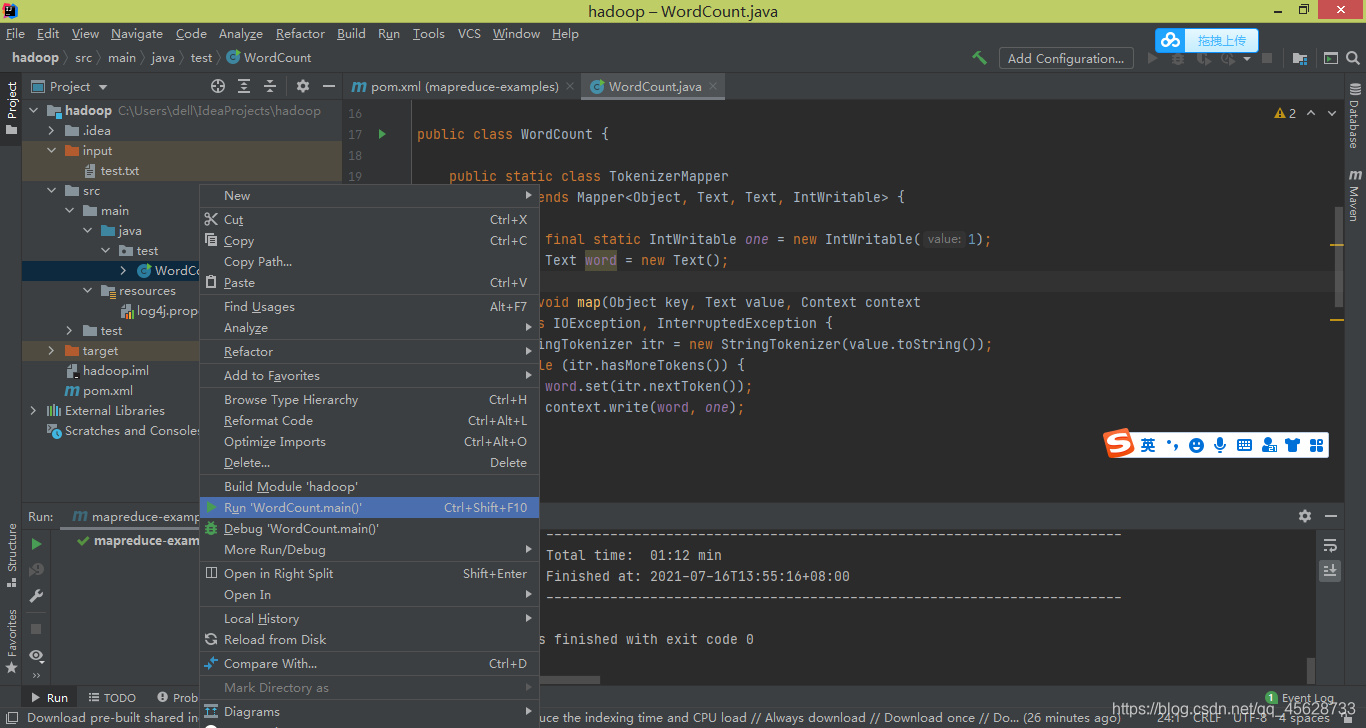Select Debug 'WordCount.main()' in context menu
The image size is (1366, 728).
tap(369, 529)
